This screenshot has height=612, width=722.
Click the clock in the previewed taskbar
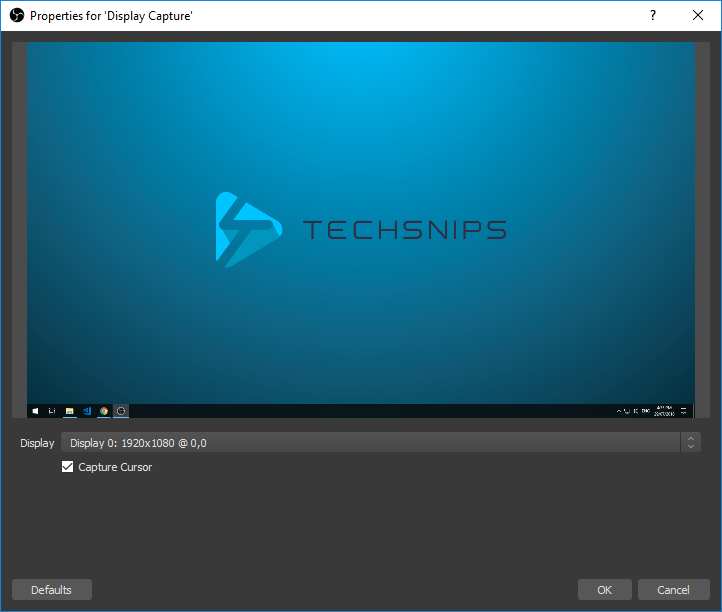point(664,411)
